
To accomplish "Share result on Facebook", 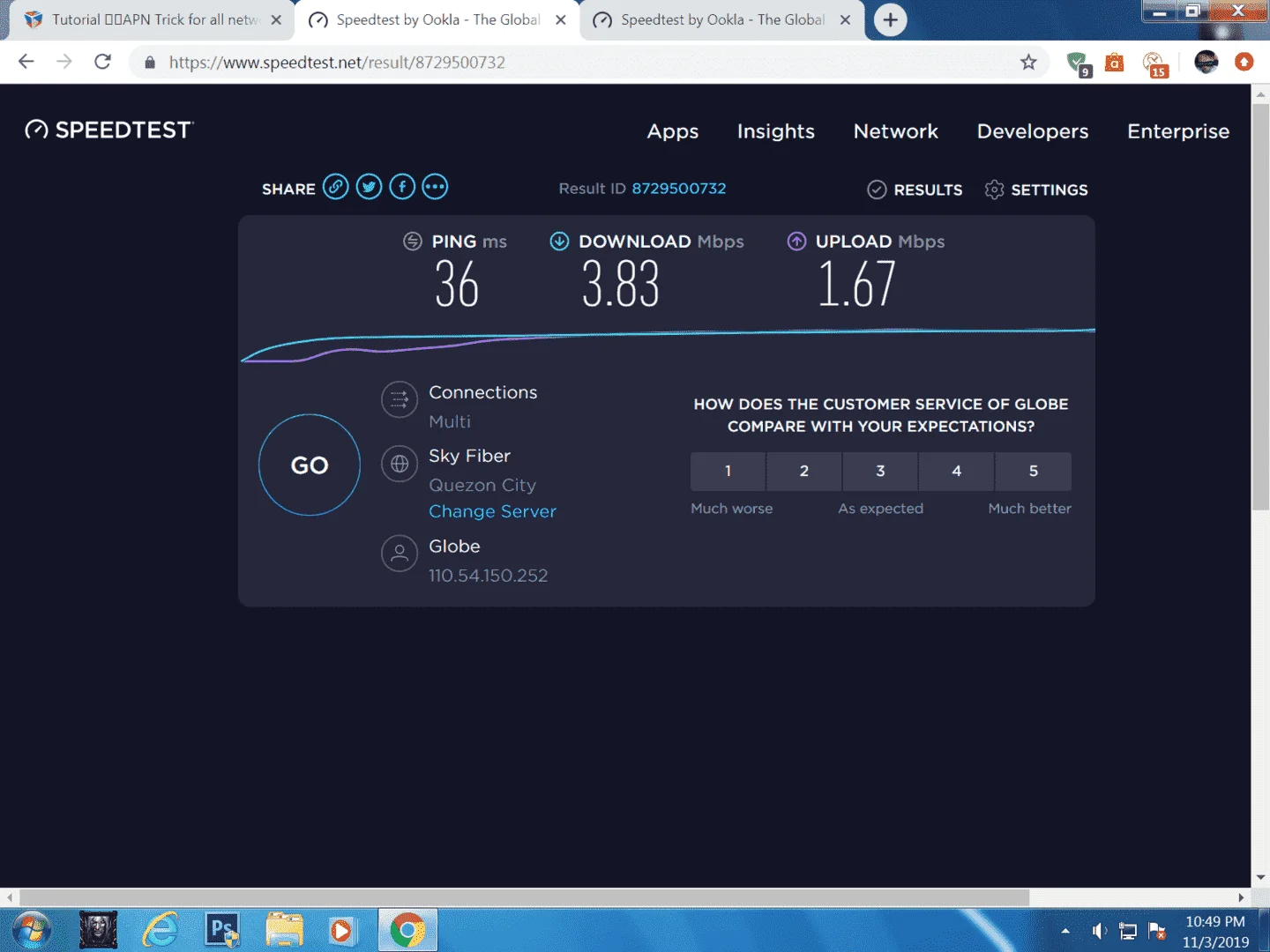I will tap(402, 187).
